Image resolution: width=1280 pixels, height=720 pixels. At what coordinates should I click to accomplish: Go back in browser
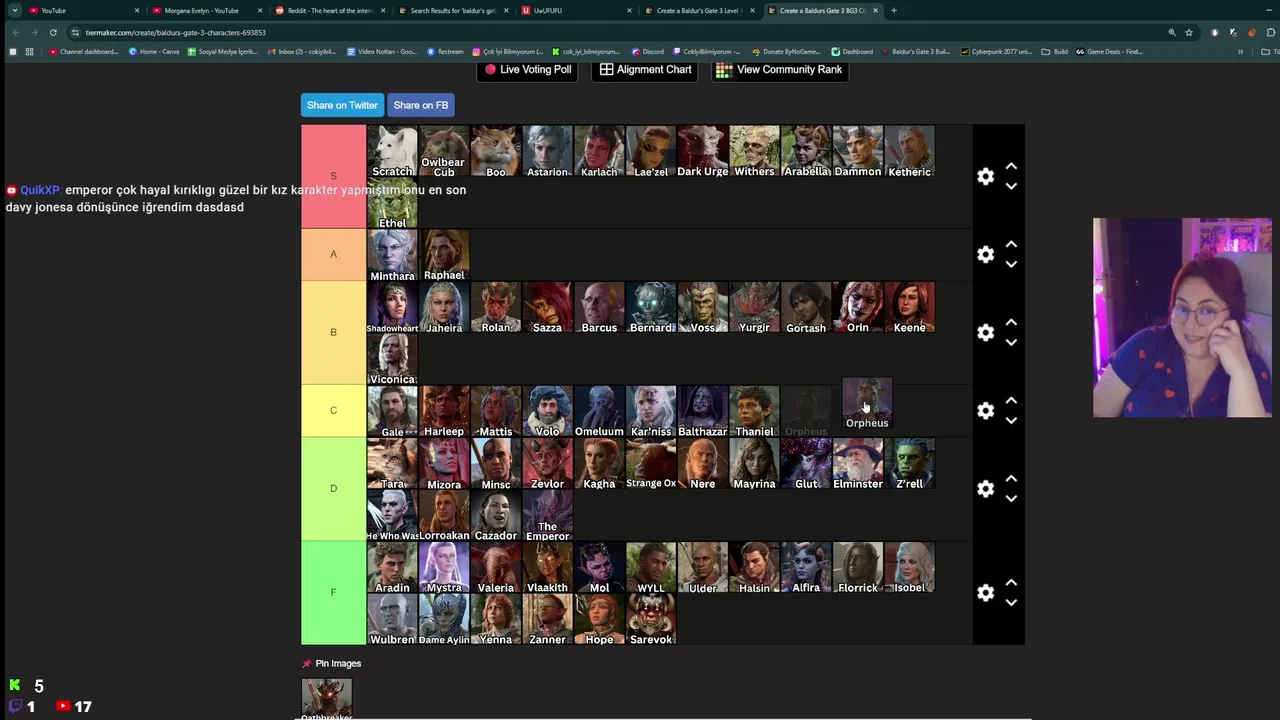coord(16,32)
